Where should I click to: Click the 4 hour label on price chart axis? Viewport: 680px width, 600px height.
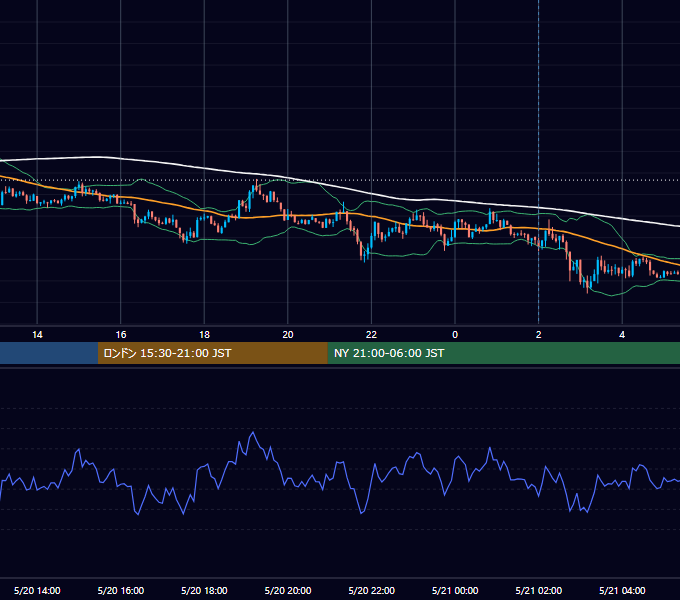(x=622, y=335)
